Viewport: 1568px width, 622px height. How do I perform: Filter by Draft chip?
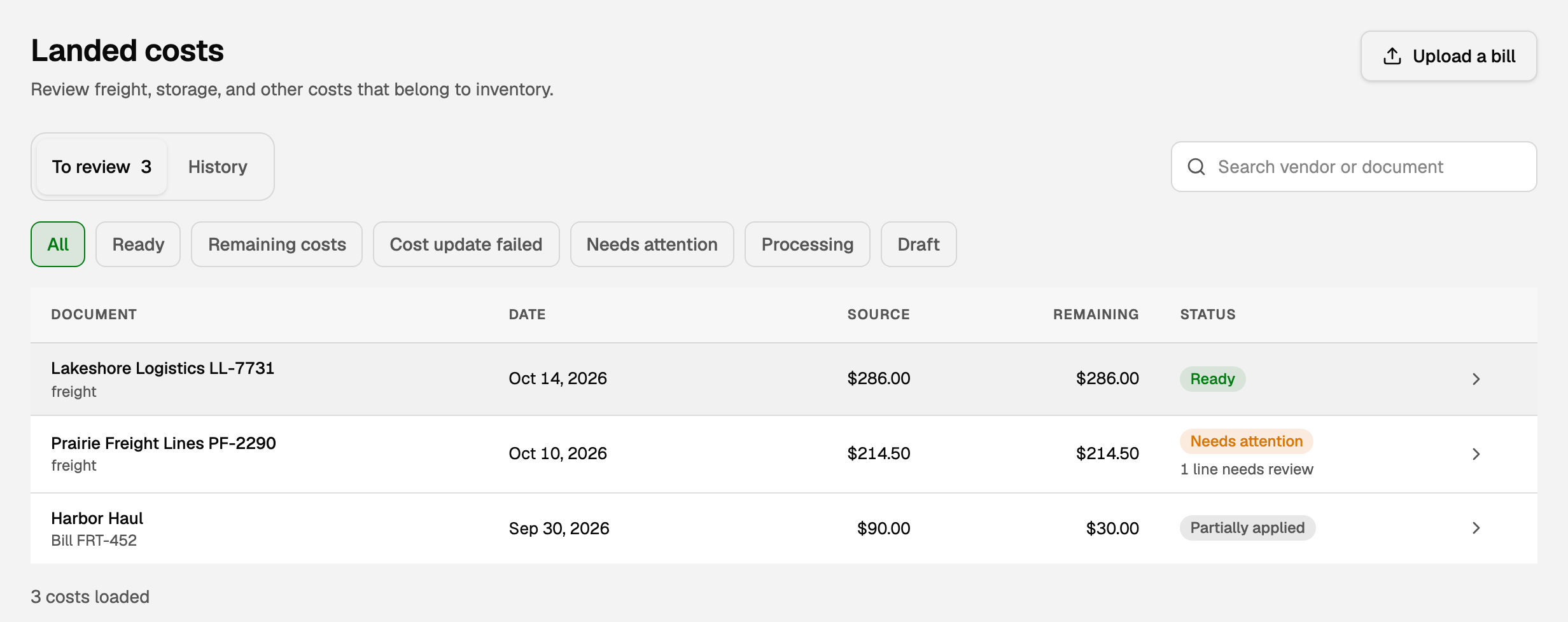(918, 244)
